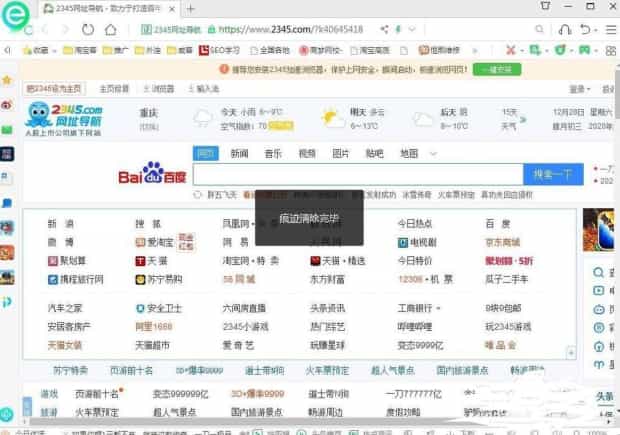Select the 贴吧 search tab
The image size is (620, 435).
(x=375, y=153)
